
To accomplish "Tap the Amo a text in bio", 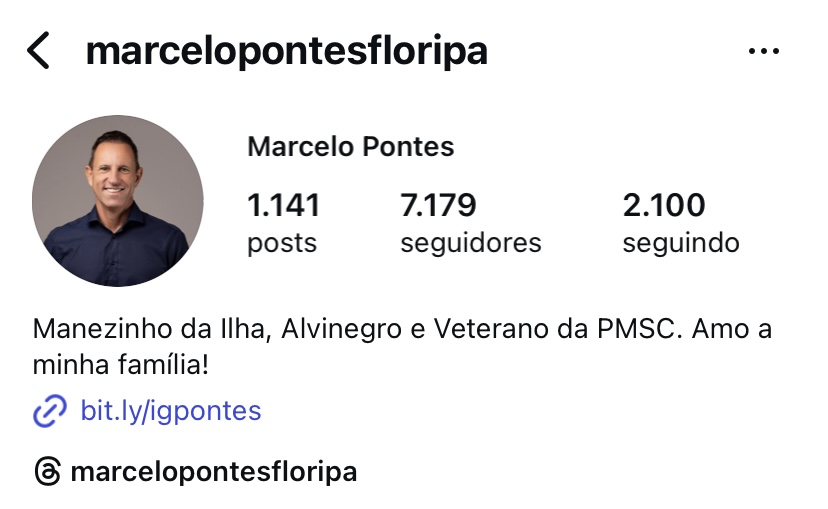I will [x=732, y=328].
